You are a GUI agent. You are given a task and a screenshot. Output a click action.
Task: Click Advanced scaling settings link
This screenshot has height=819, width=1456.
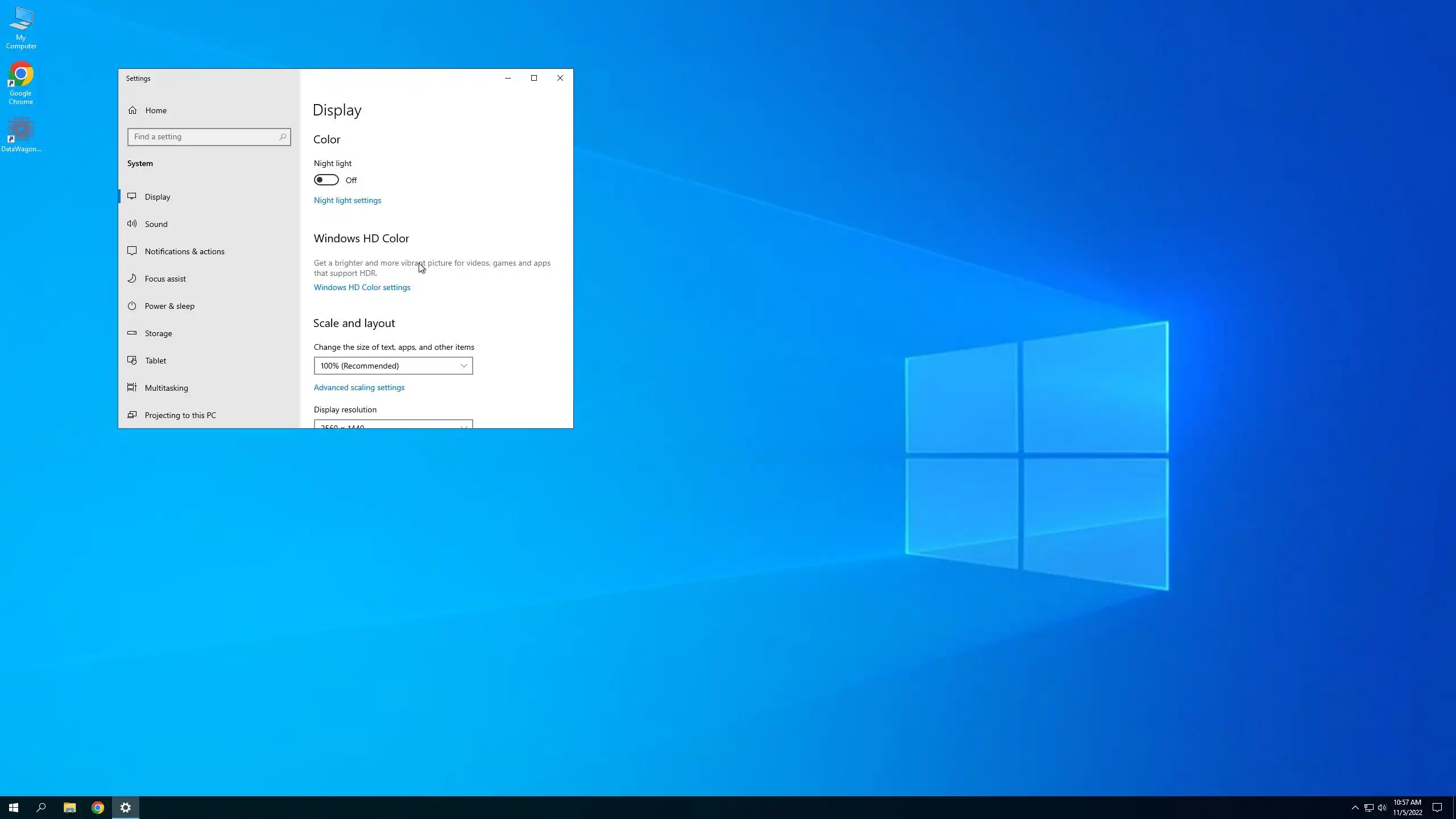[359, 387]
